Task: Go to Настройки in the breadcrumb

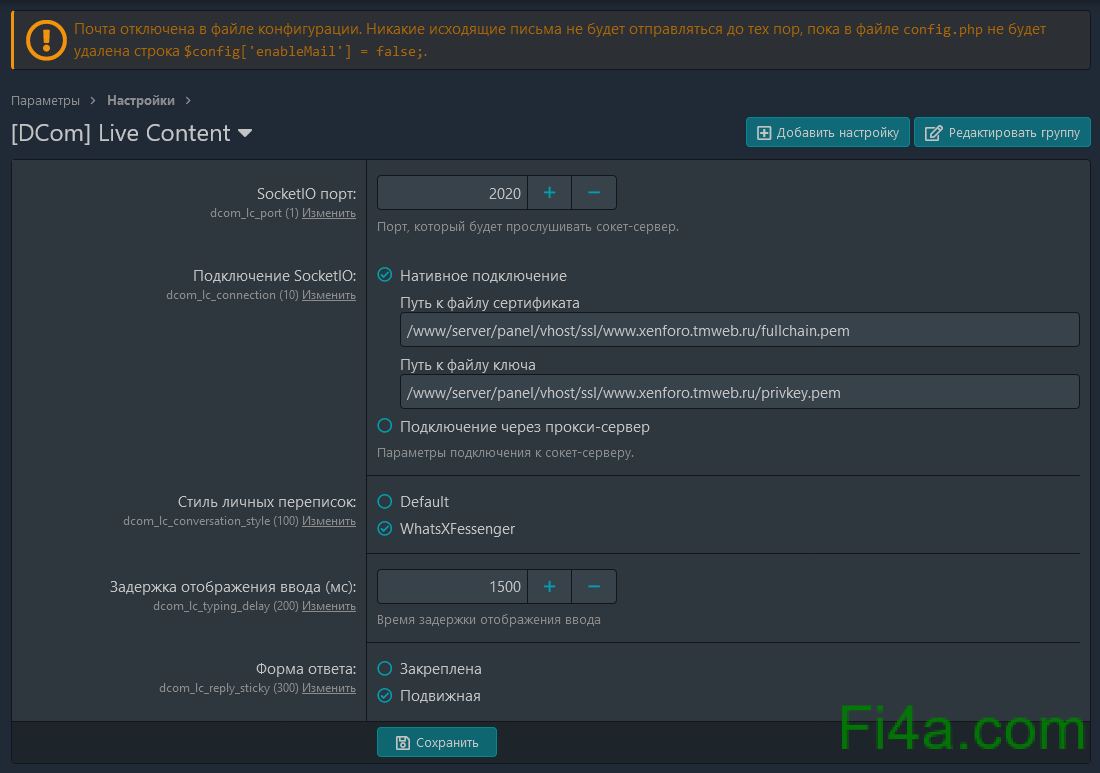Action: 141,101
